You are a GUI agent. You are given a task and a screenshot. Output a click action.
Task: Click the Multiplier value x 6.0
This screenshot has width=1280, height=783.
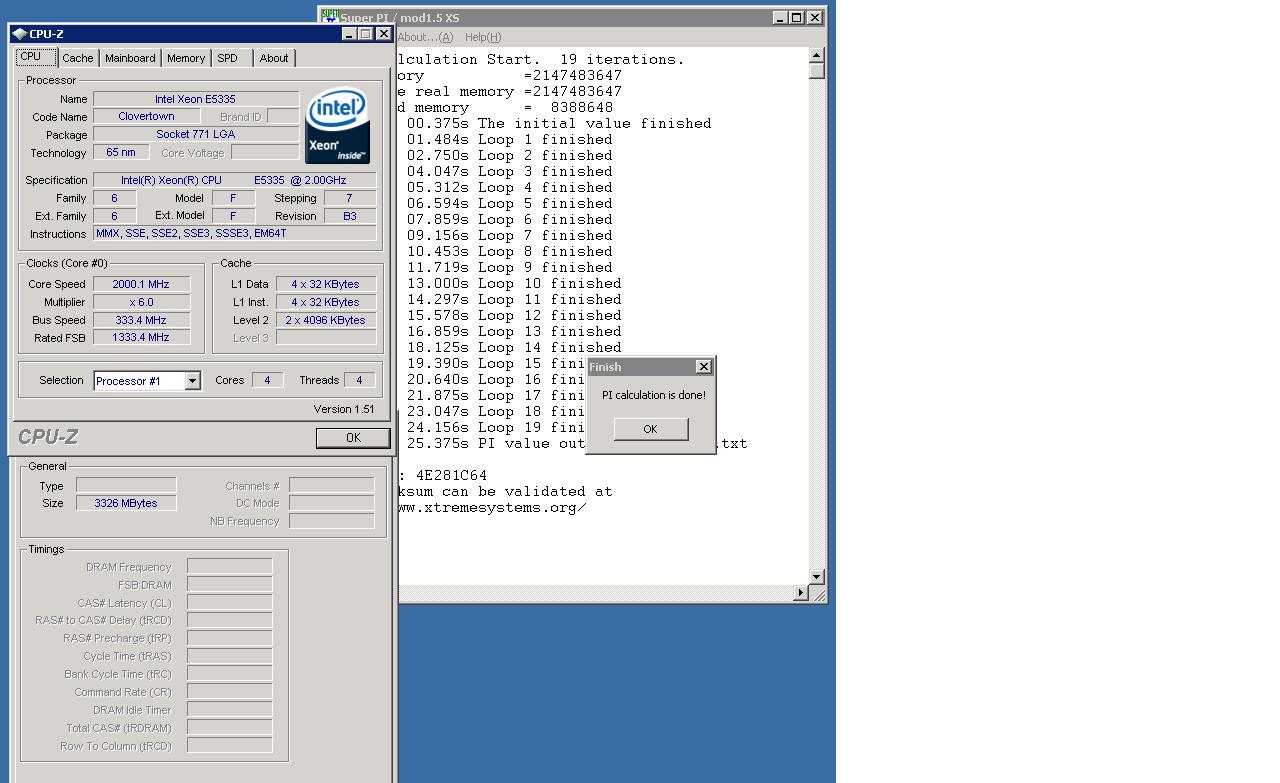tap(141, 302)
